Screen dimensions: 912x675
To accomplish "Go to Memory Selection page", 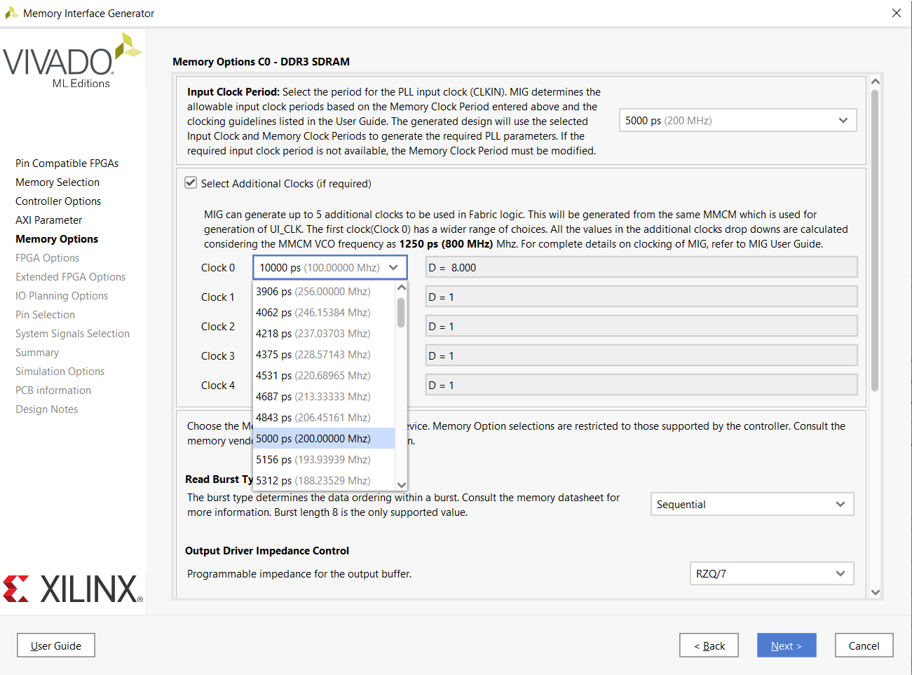I will 58,182.
